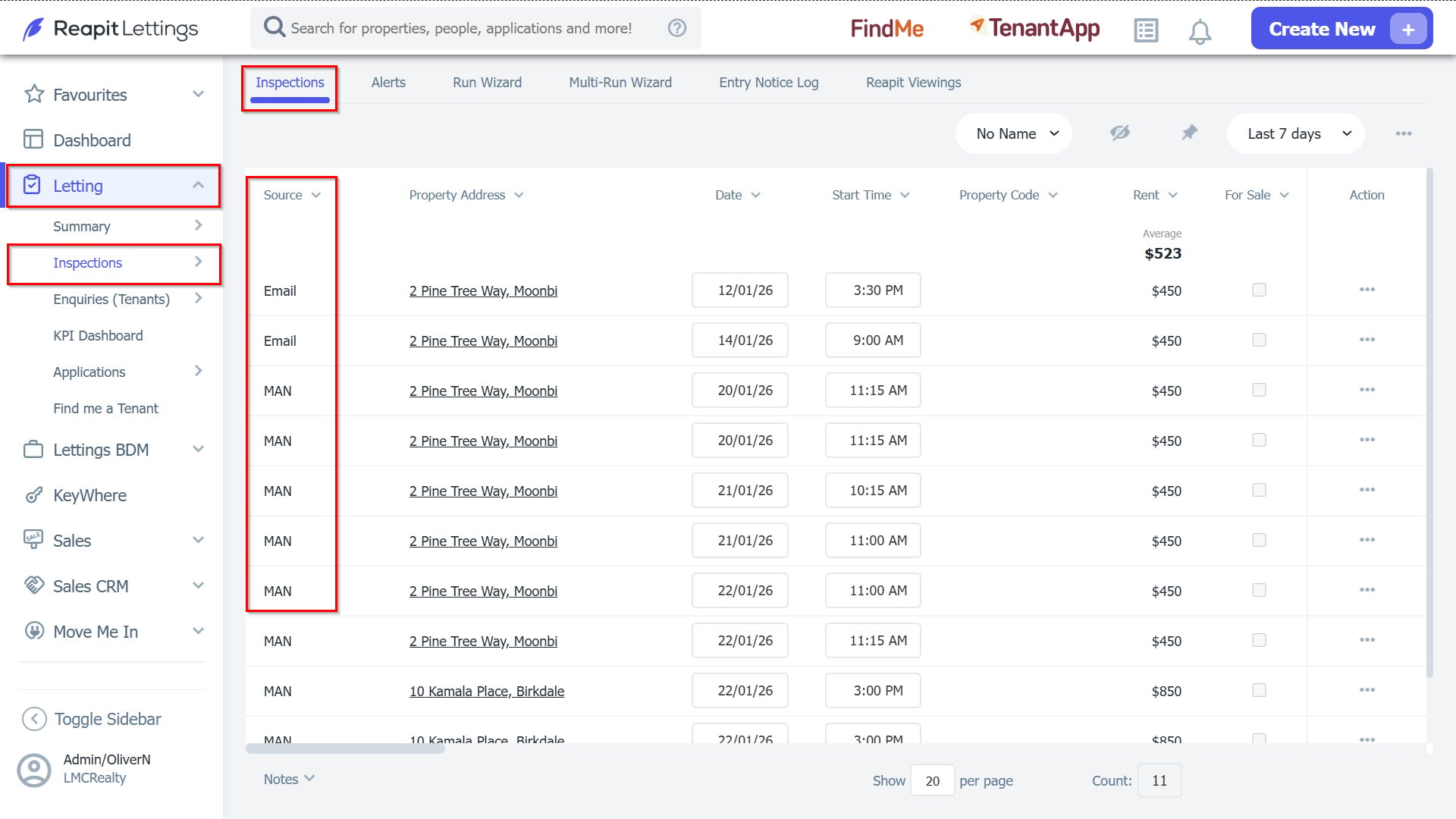This screenshot has height=819, width=1456.
Task: Tick For Sale checkbox for 14/01/26 row
Action: pos(1259,340)
